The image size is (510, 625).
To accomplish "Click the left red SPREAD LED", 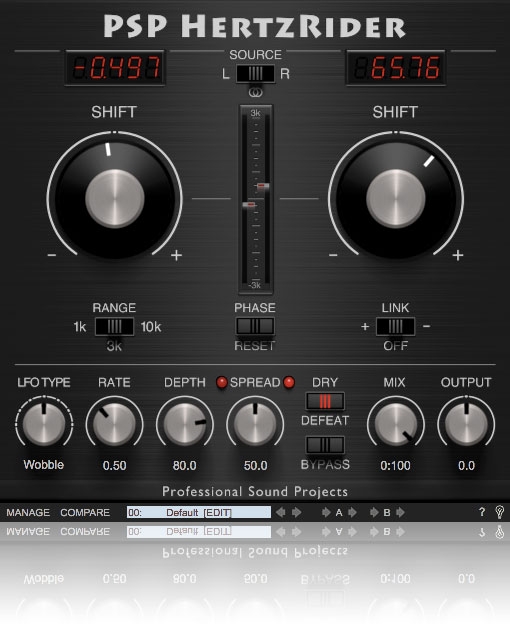I will [x=221, y=382].
